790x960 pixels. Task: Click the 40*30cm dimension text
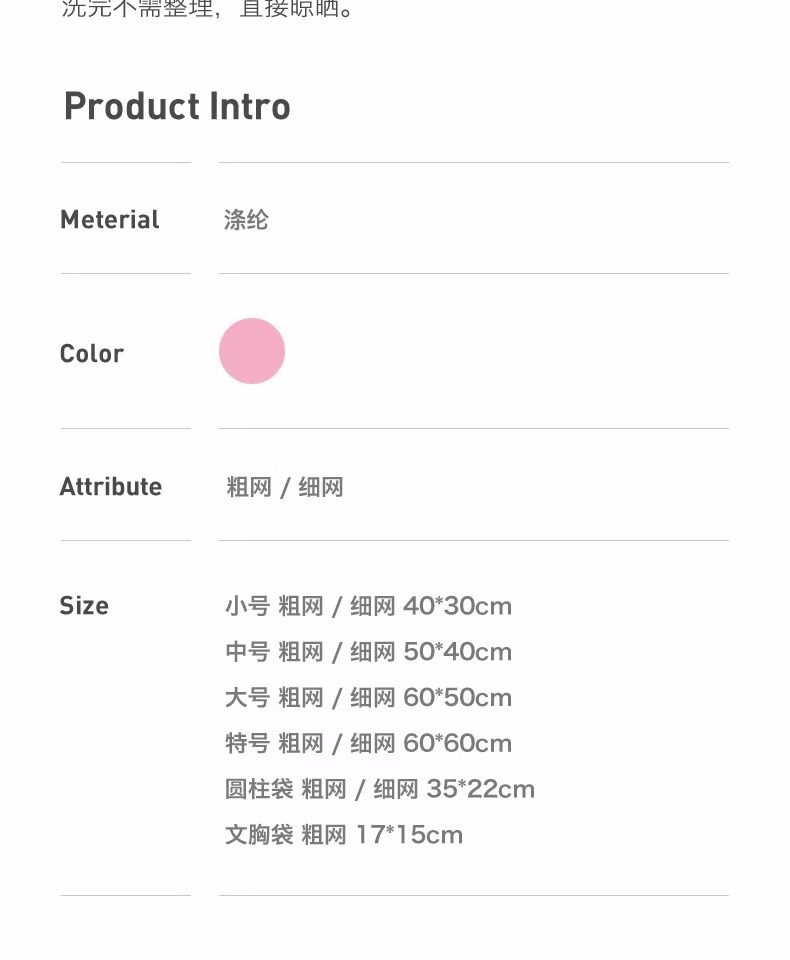tap(457, 606)
